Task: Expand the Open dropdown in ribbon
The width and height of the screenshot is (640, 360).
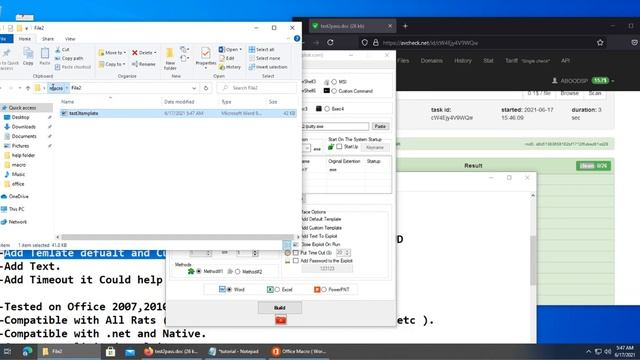Action: pyautogui.click(x=240, y=49)
